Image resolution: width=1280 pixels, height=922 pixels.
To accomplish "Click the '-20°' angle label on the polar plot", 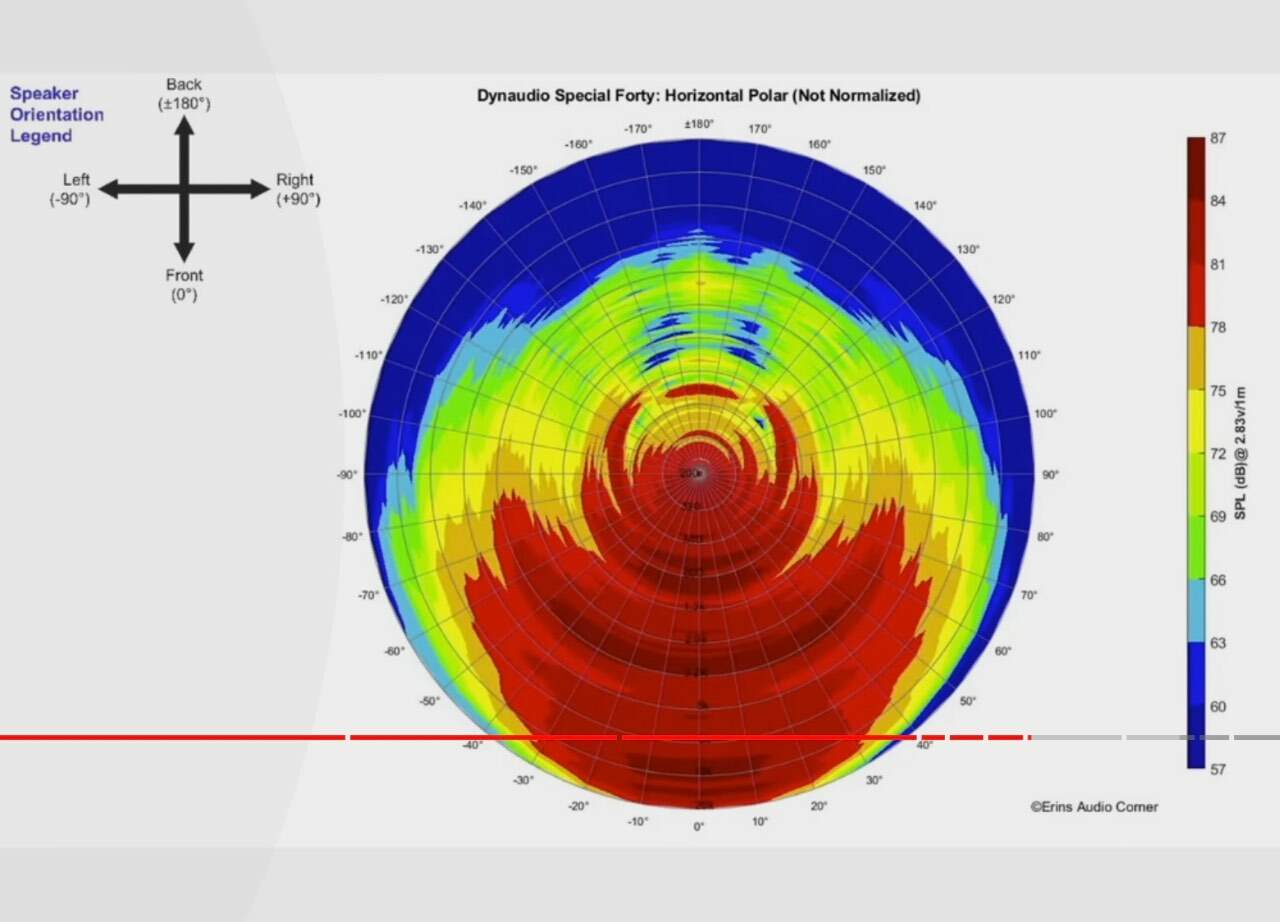I will click(578, 806).
